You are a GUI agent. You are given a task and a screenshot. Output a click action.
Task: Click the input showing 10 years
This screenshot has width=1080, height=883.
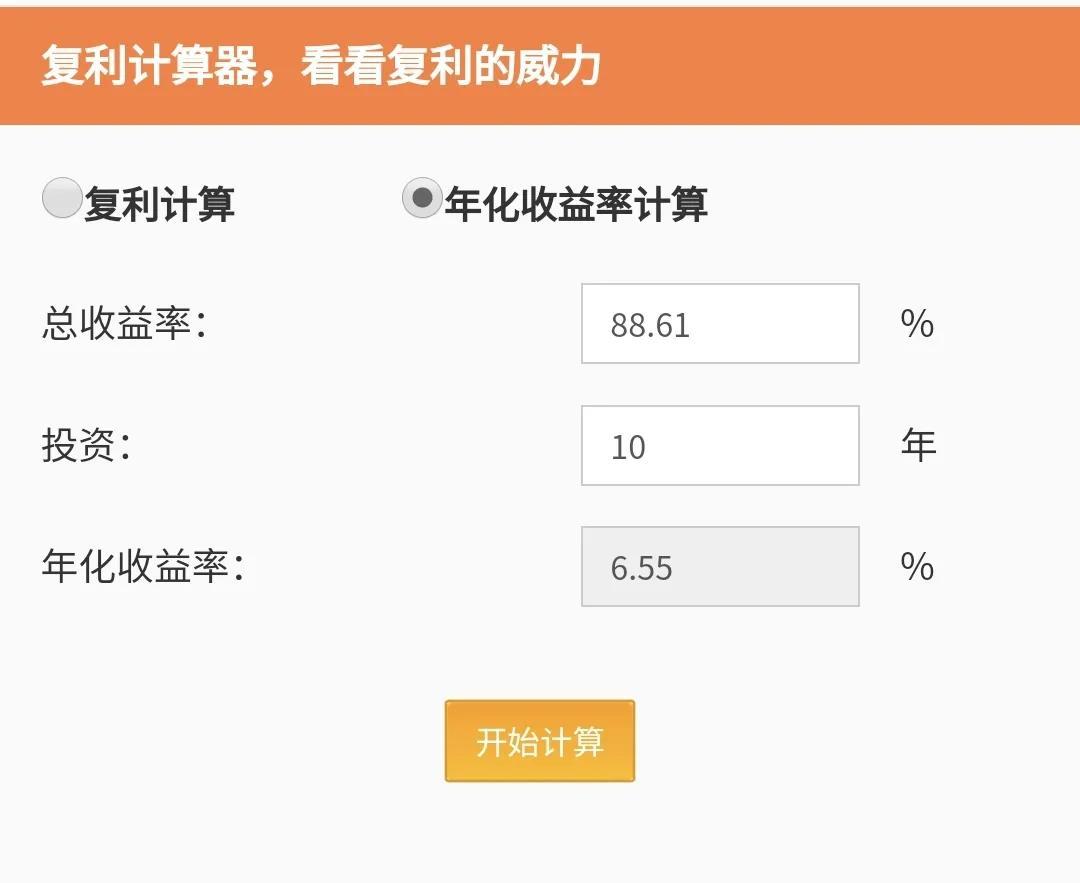(719, 445)
